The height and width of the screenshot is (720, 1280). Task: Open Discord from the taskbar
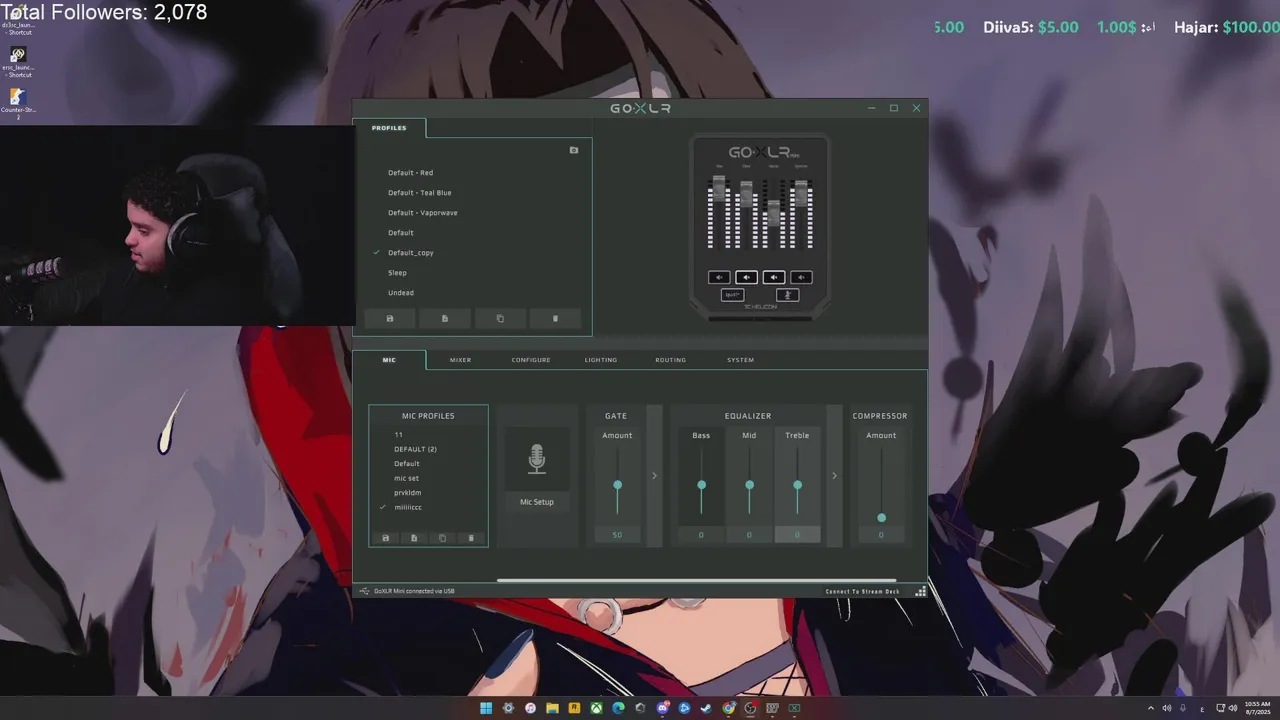[662, 708]
